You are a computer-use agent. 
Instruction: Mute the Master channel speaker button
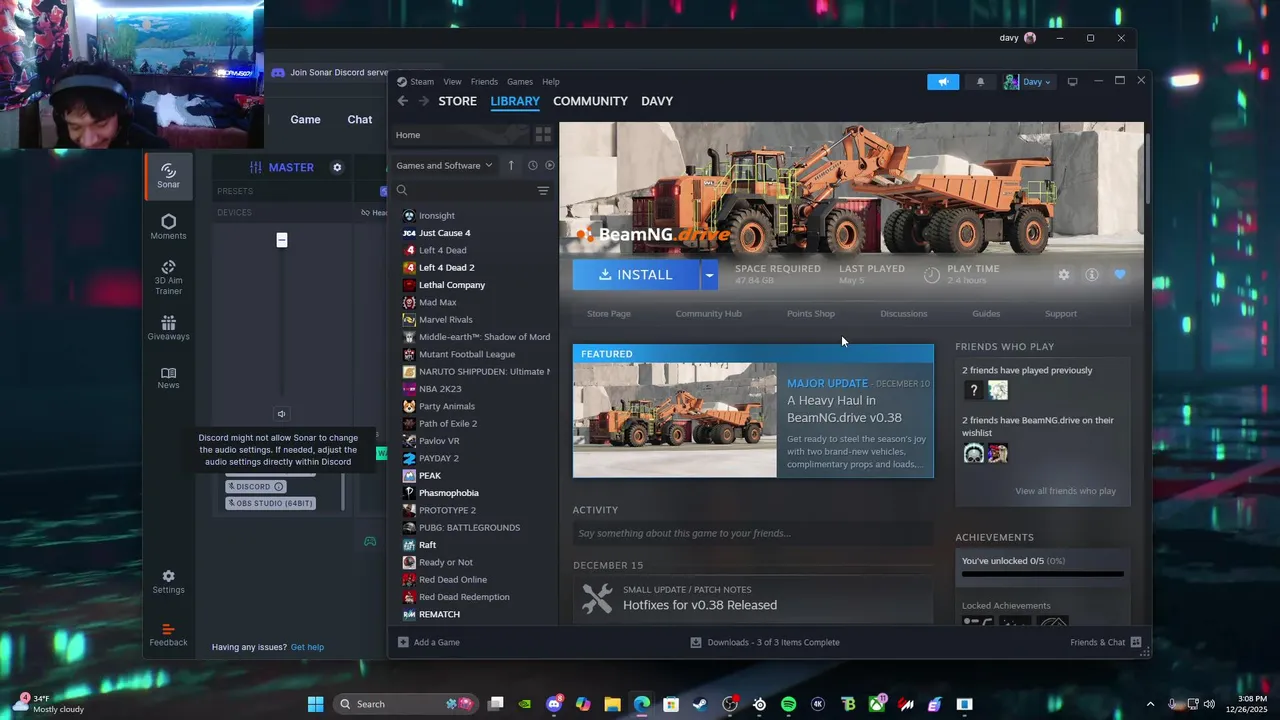[x=281, y=414]
